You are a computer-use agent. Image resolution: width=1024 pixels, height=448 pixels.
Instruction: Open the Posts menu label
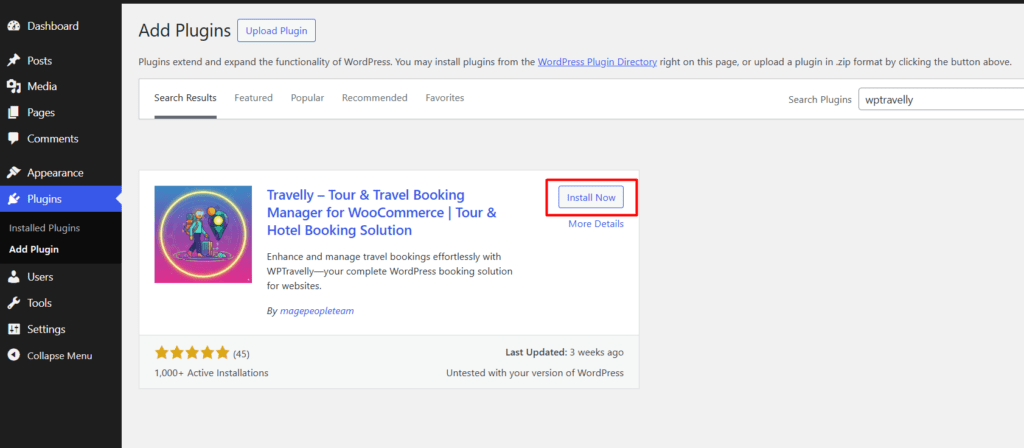(x=39, y=61)
